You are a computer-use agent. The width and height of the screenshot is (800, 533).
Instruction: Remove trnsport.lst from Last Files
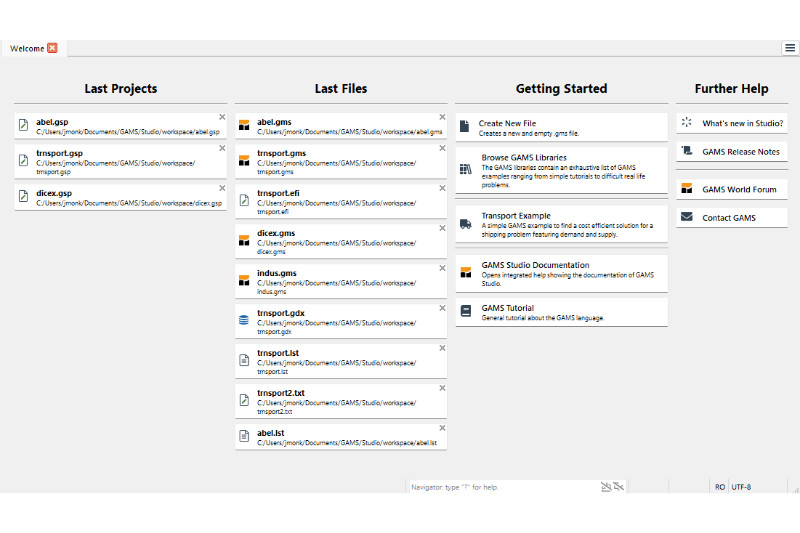[442, 348]
